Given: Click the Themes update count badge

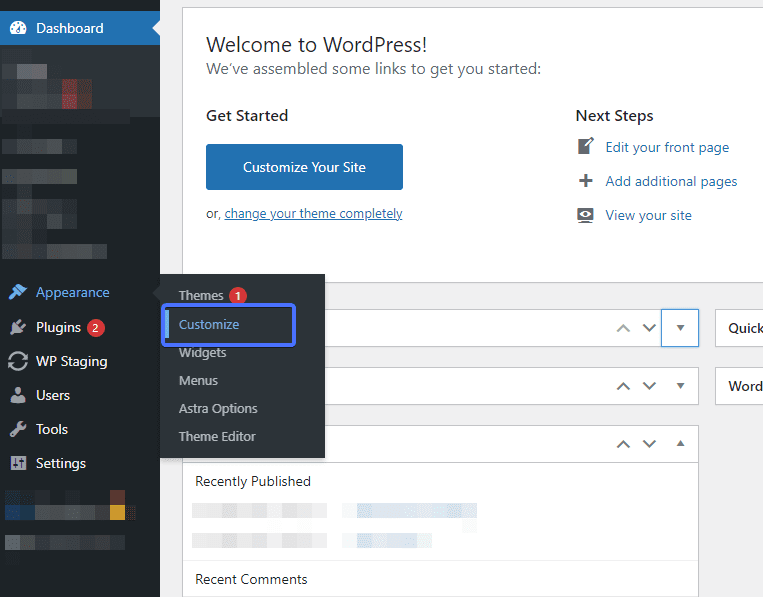Looking at the screenshot, I should point(238,295).
